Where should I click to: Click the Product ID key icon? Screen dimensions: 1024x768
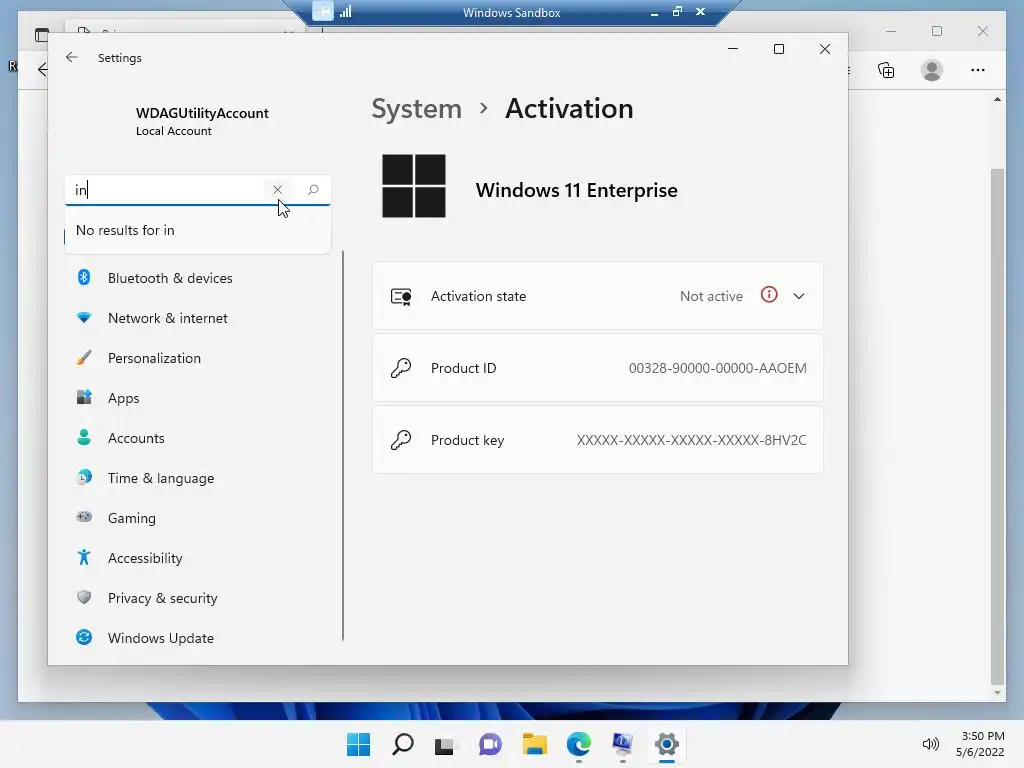pos(401,368)
